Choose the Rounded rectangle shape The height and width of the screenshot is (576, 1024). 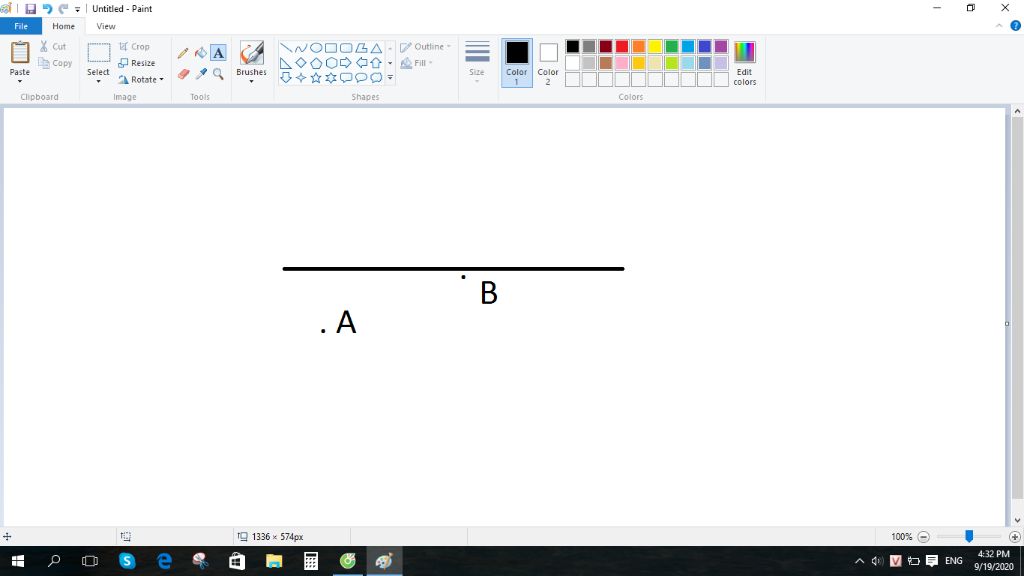[345, 48]
